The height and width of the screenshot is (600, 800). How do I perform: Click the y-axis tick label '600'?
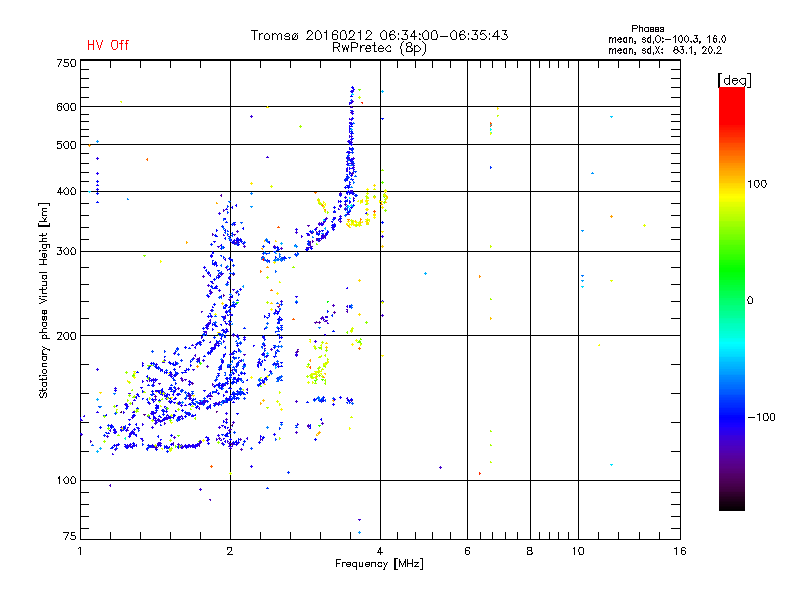66,107
